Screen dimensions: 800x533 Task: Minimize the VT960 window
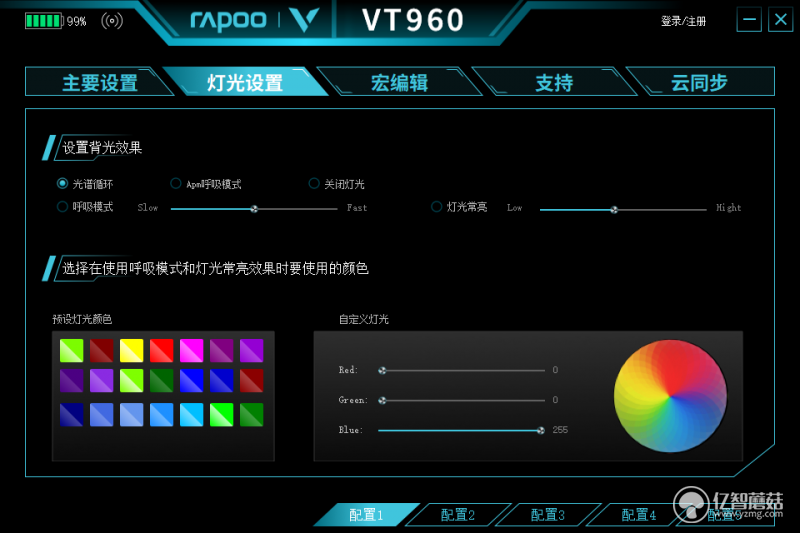pos(749,20)
